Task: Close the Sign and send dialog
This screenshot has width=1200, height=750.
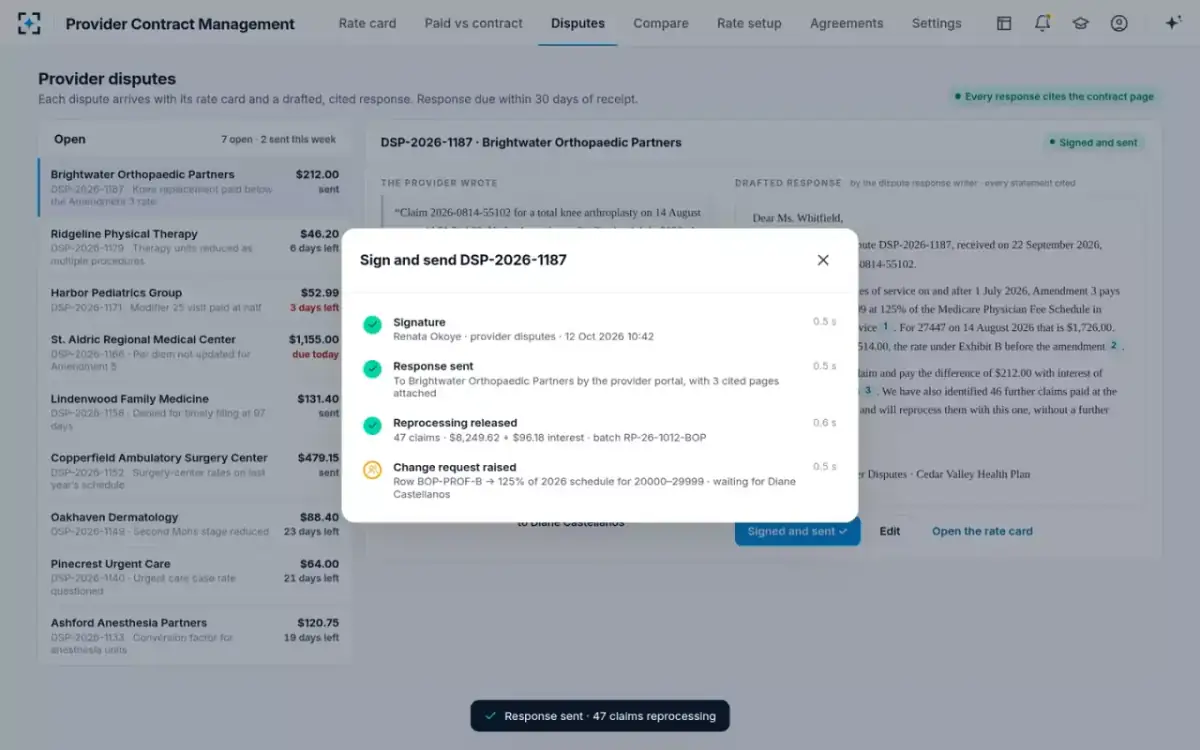Action: point(823,260)
